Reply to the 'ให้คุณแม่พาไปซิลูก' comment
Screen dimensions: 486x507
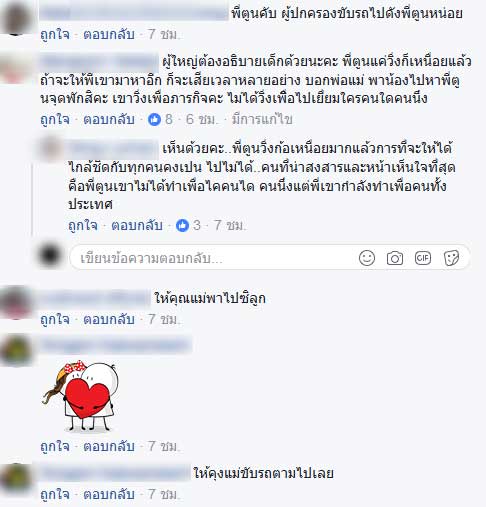pos(109,319)
